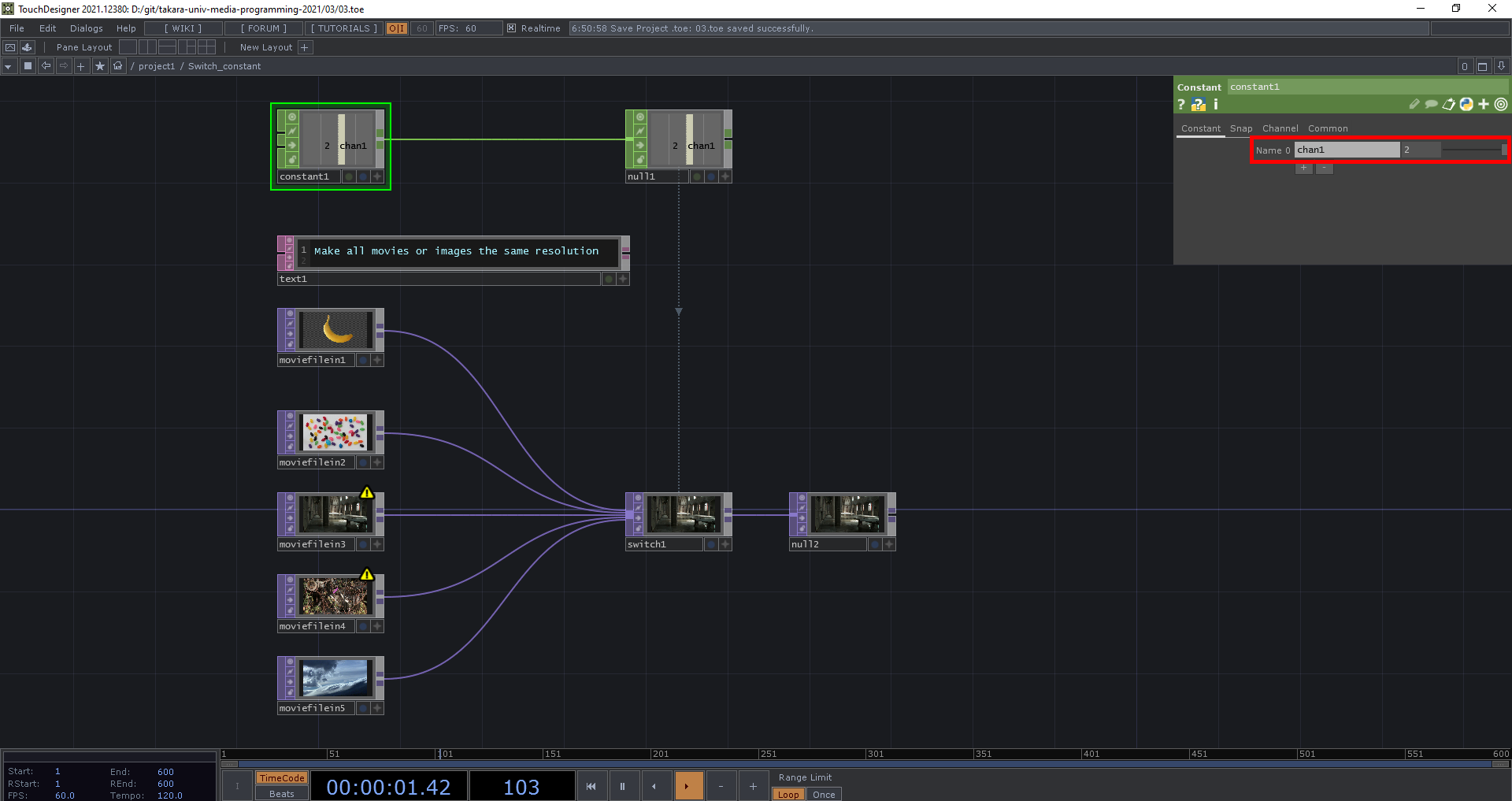Jump timeline to start frame
Screen dimensions: 1512x801
(x=591, y=786)
